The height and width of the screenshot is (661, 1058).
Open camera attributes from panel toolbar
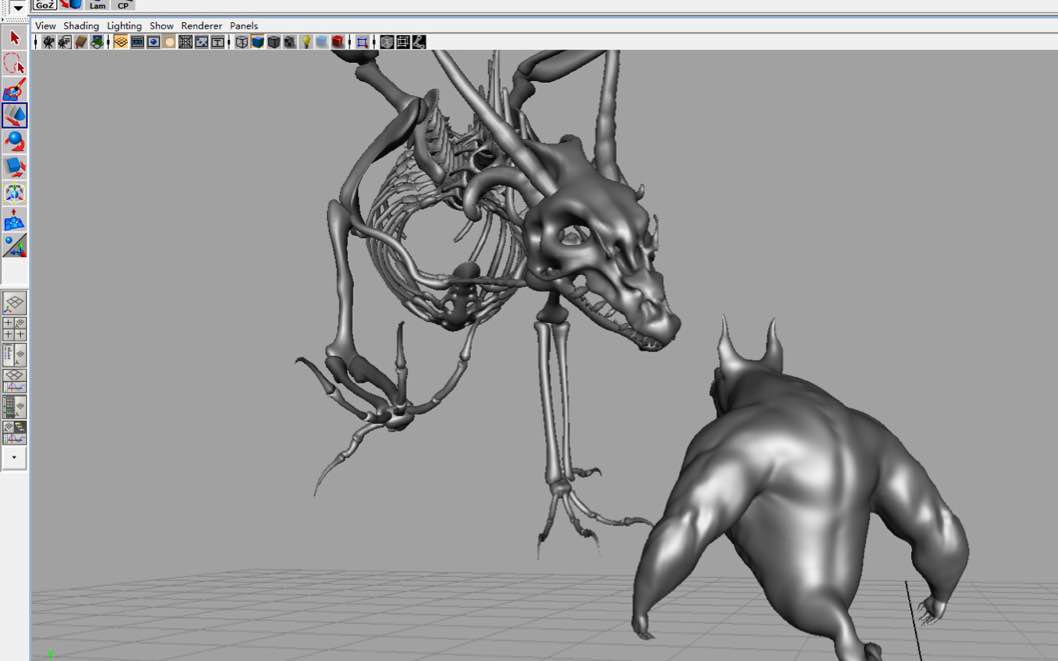[65, 42]
